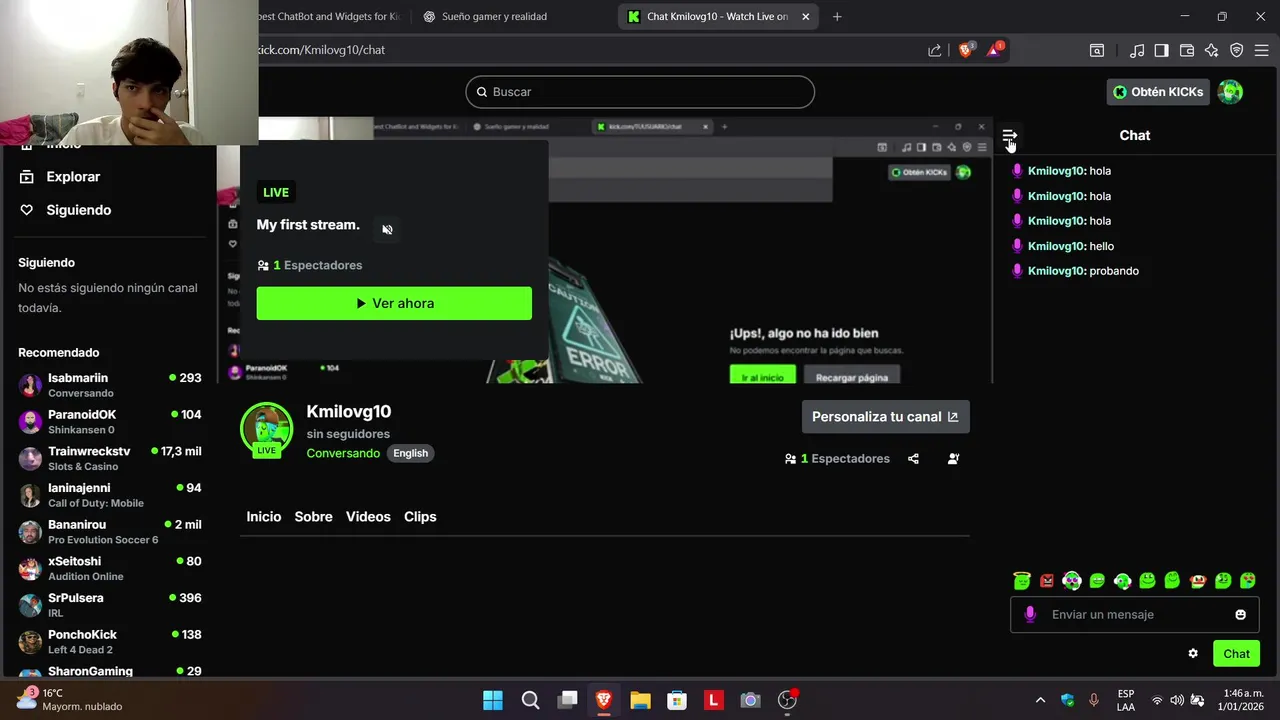Open the Brave tab search icon

pos(1097,50)
